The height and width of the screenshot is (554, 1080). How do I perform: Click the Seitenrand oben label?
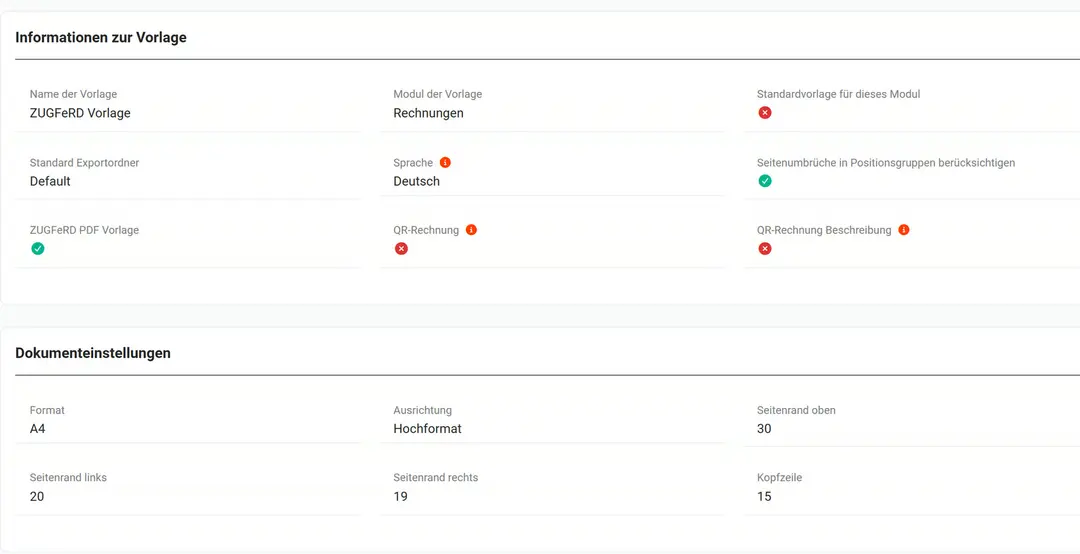tap(796, 410)
